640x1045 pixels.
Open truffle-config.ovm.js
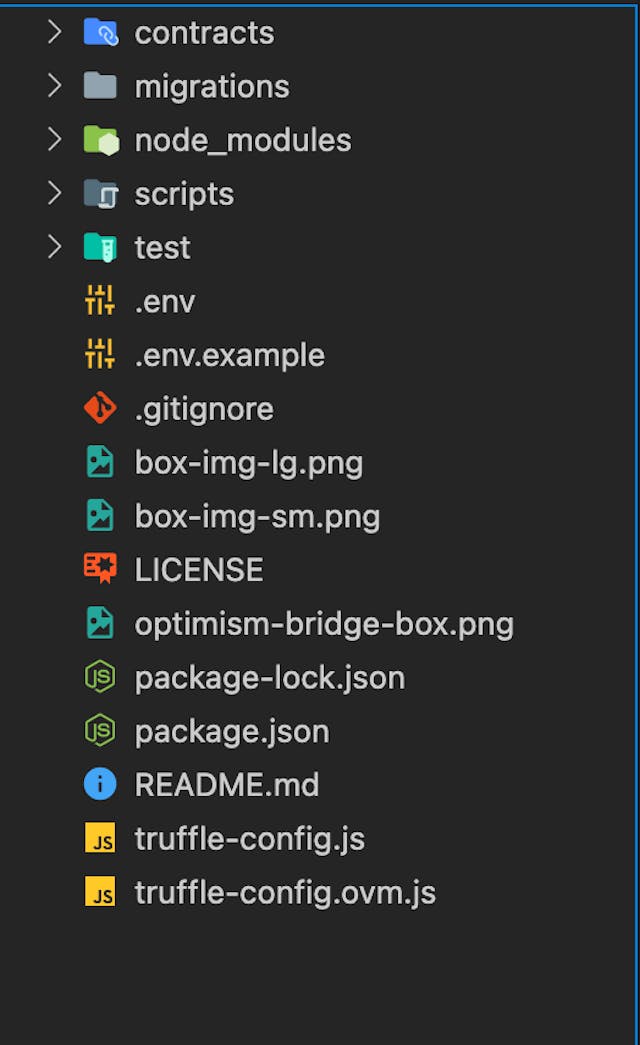pyautogui.click(x=283, y=891)
